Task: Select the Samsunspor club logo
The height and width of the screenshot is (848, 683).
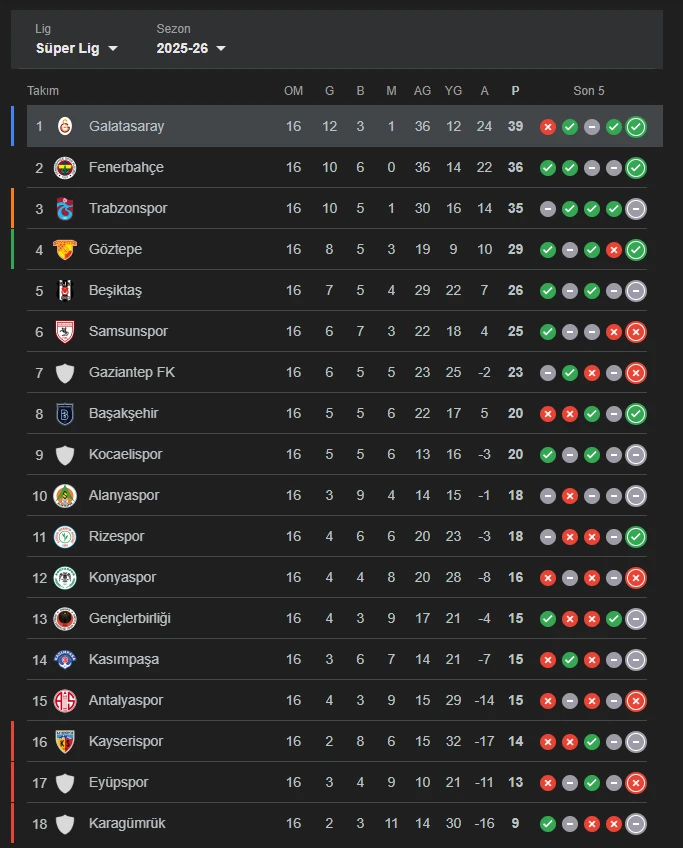Action: pos(65,331)
